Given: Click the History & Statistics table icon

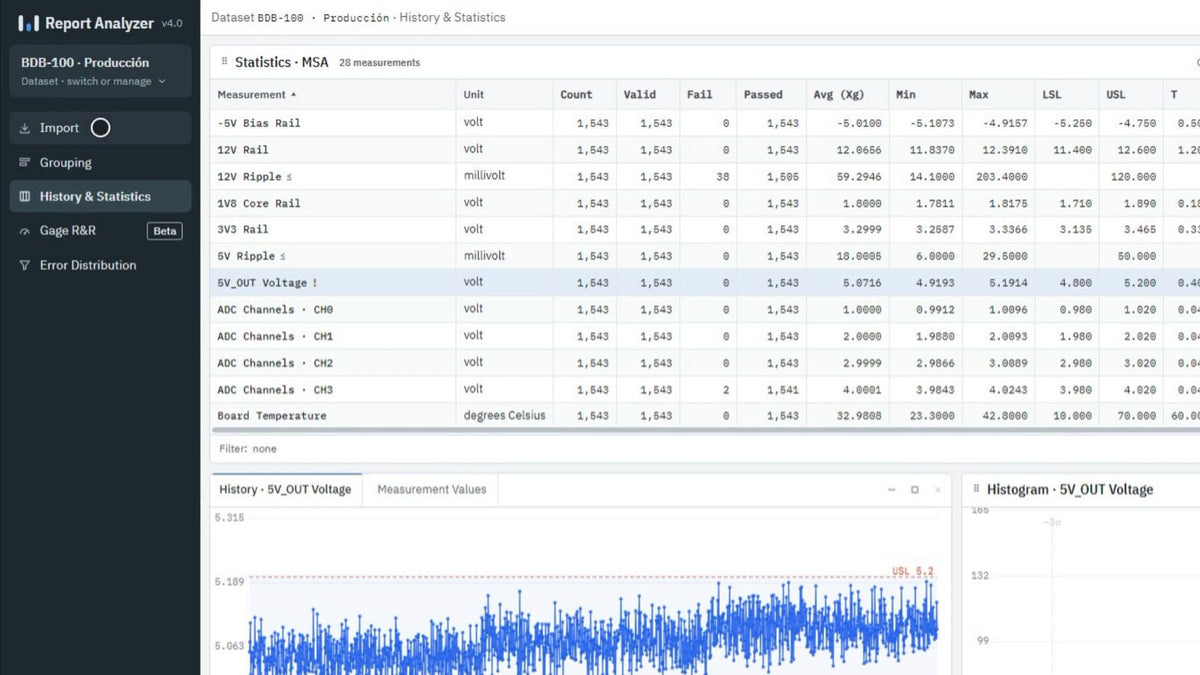Looking at the screenshot, I should click(x=25, y=196).
